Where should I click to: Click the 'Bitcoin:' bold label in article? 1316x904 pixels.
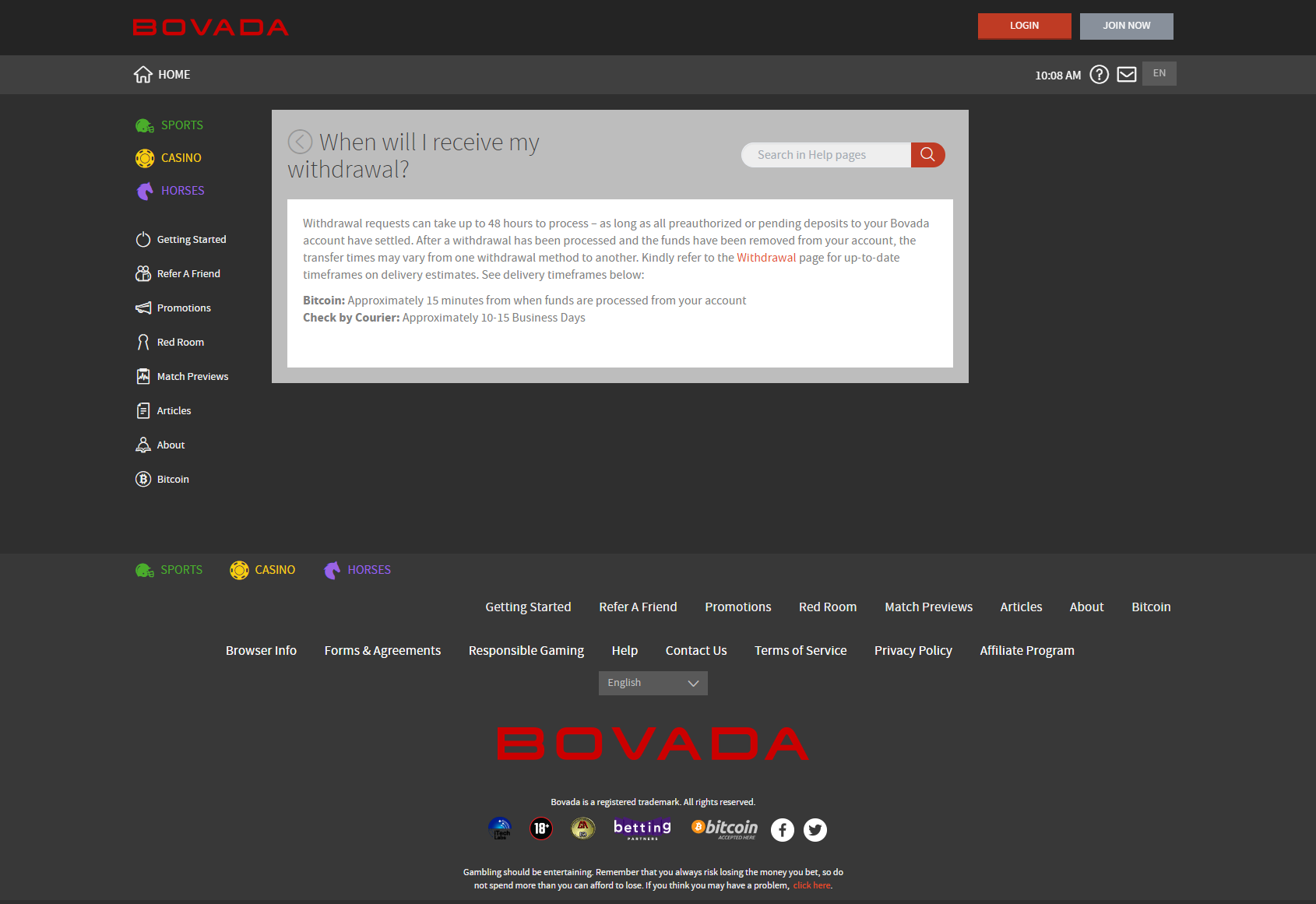pyautogui.click(x=324, y=301)
